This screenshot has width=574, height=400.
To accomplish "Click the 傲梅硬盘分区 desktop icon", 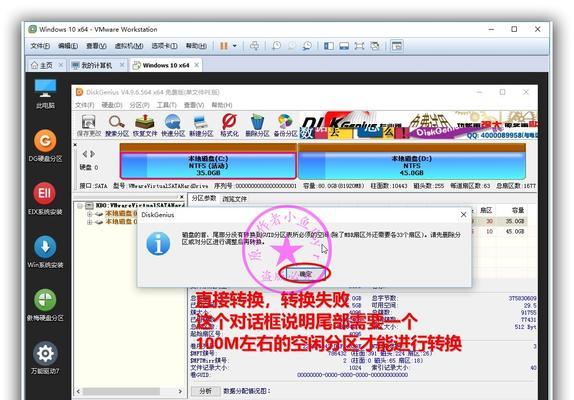I will [x=45, y=305].
